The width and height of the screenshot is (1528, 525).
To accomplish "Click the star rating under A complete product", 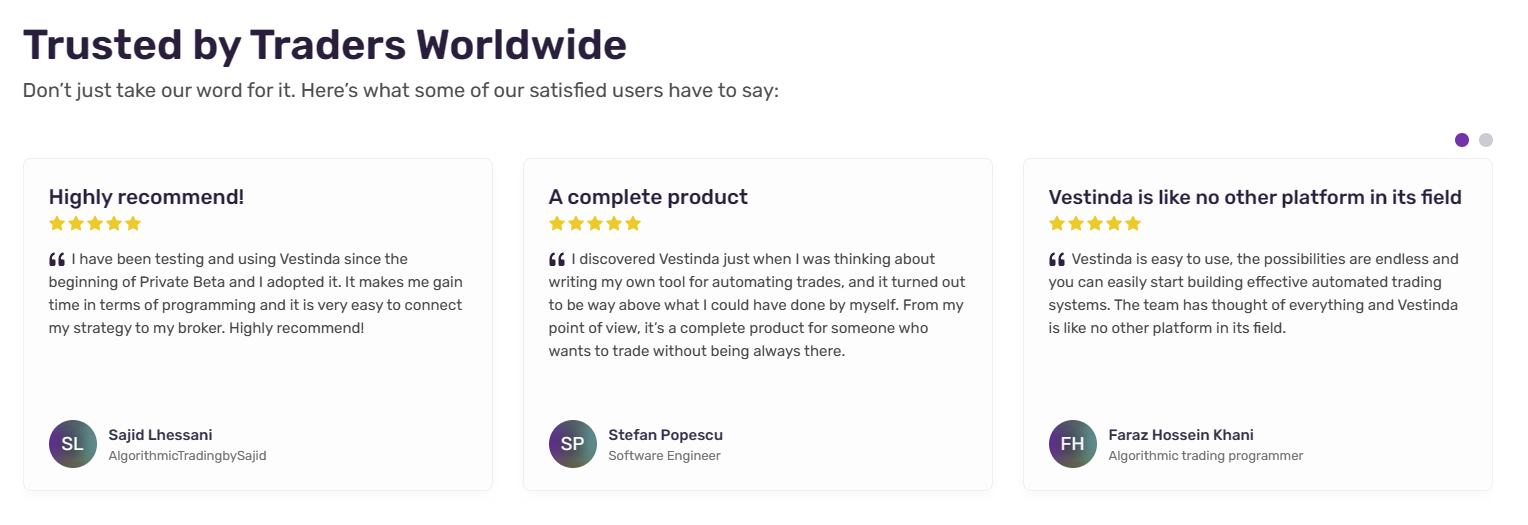I will [x=595, y=223].
